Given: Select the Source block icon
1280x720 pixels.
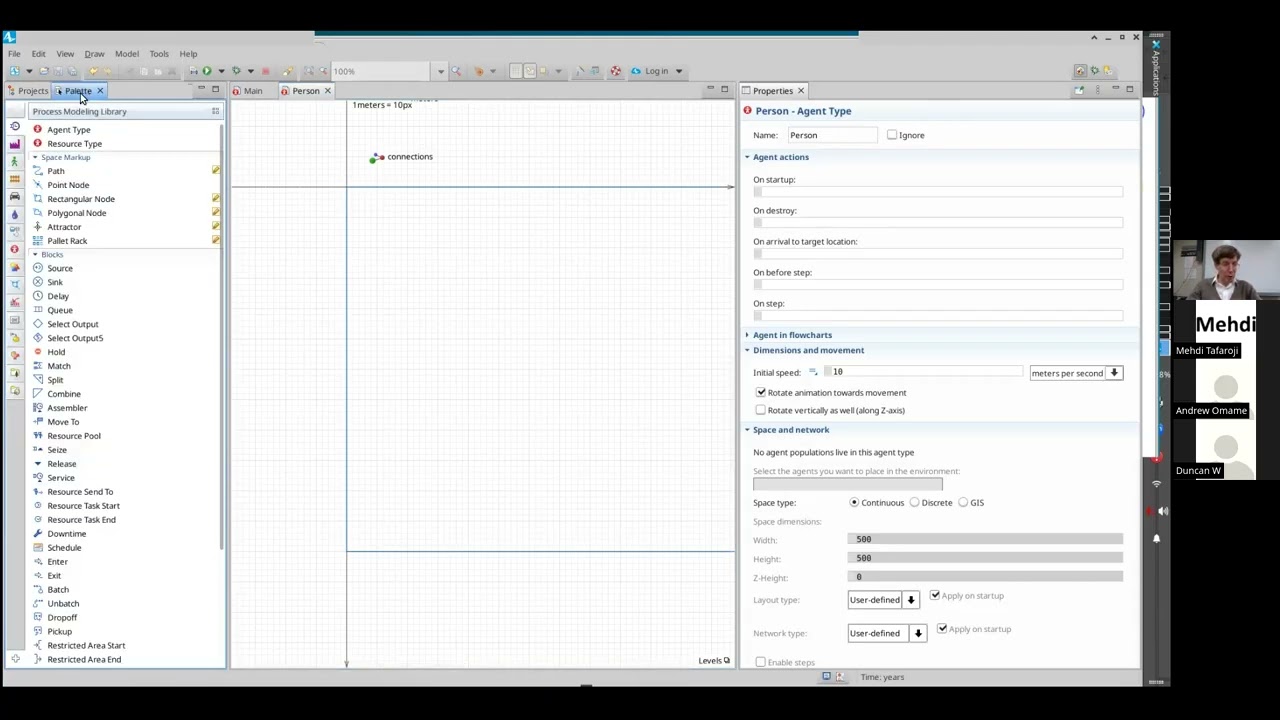Looking at the screenshot, I should [x=38, y=268].
